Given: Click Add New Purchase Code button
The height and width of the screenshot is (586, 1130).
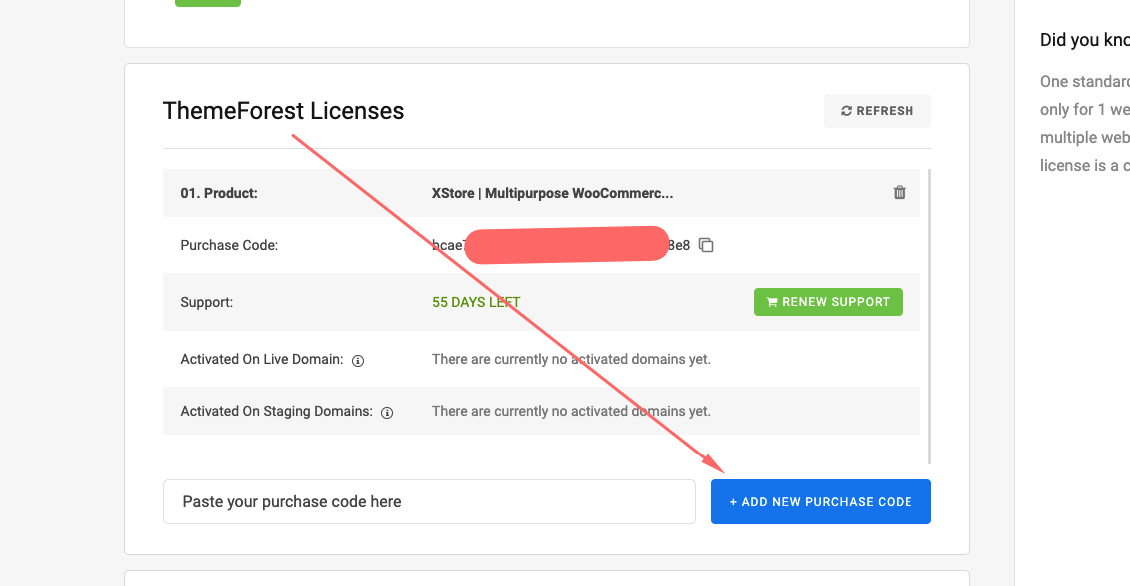Looking at the screenshot, I should (x=821, y=502).
